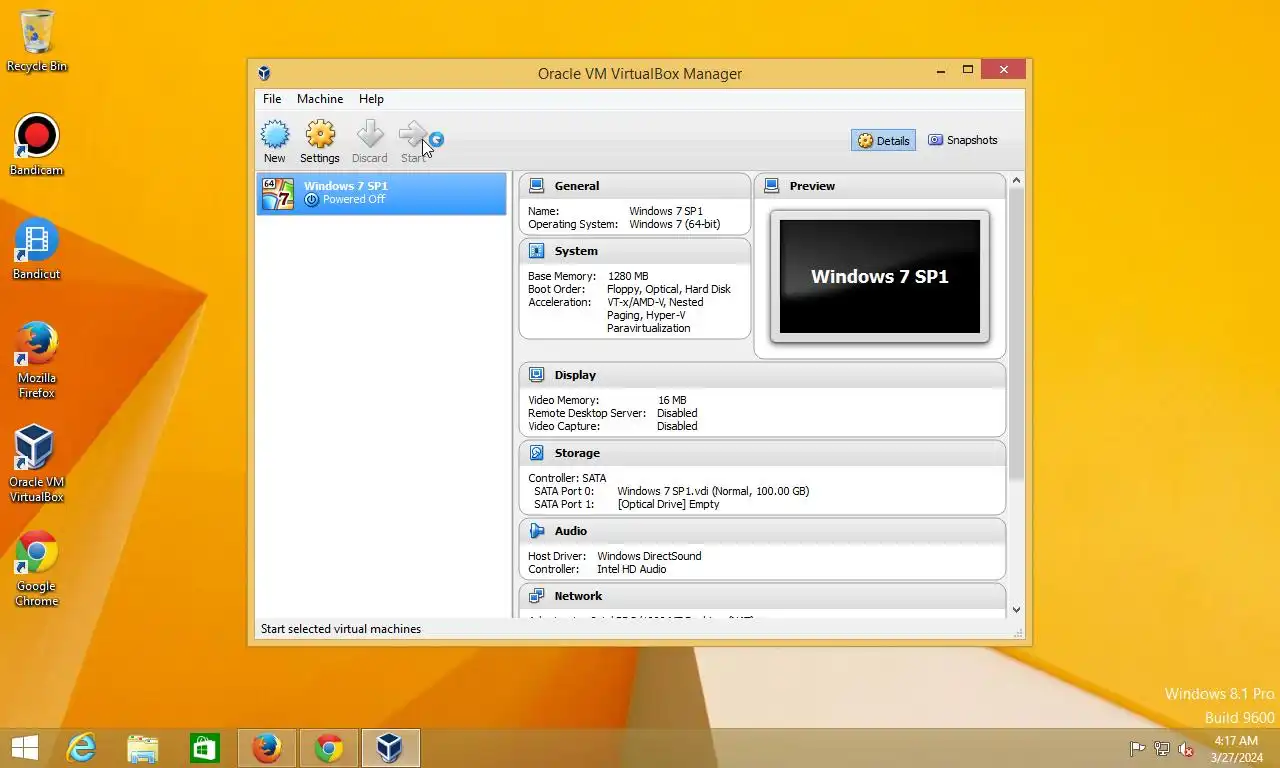1280x768 pixels.
Task: Click the General section icon
Action: pyautogui.click(x=536, y=186)
